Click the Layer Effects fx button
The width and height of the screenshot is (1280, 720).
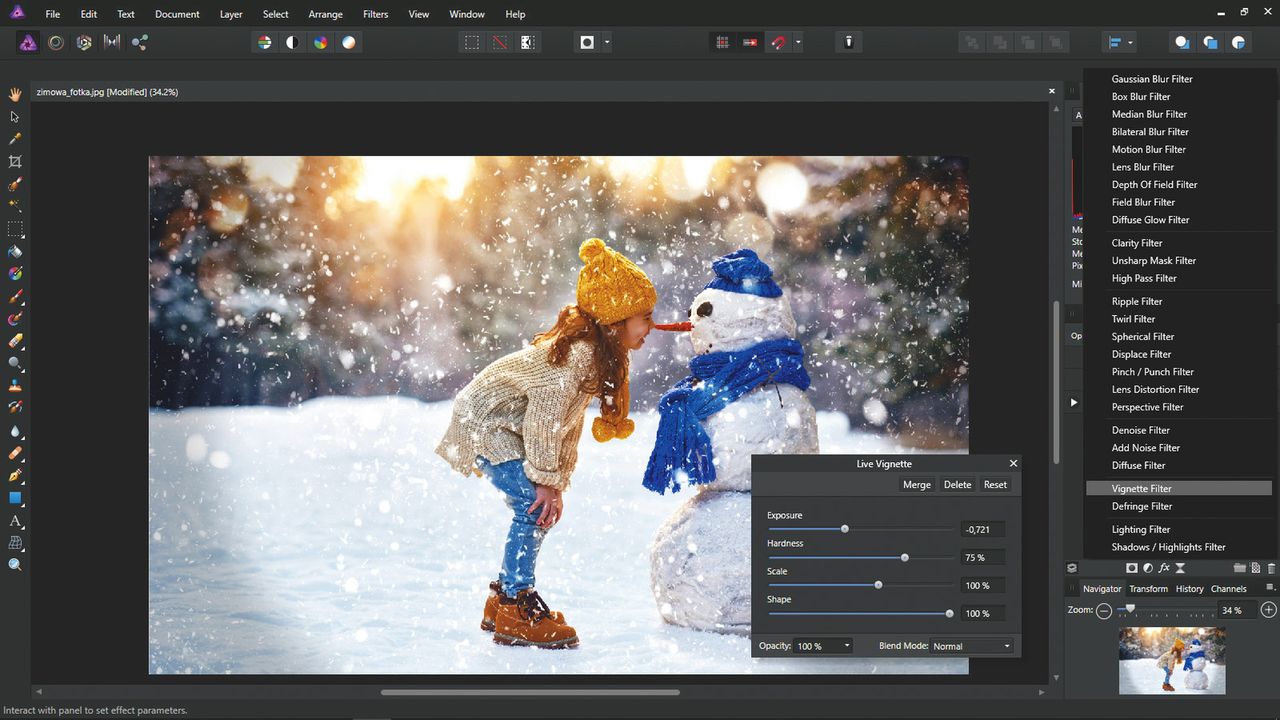click(x=1164, y=568)
